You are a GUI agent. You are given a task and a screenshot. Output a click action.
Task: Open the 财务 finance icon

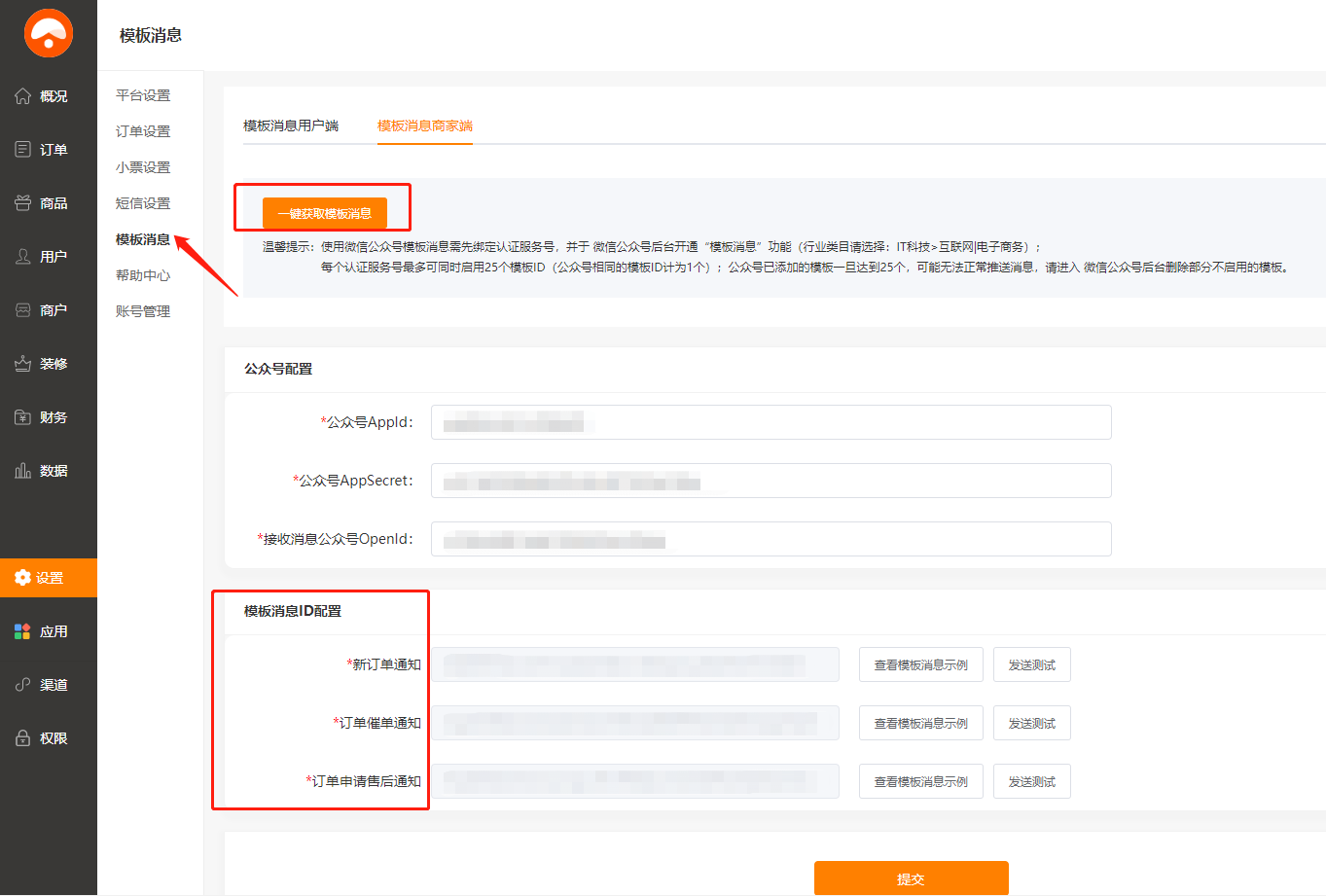23,417
